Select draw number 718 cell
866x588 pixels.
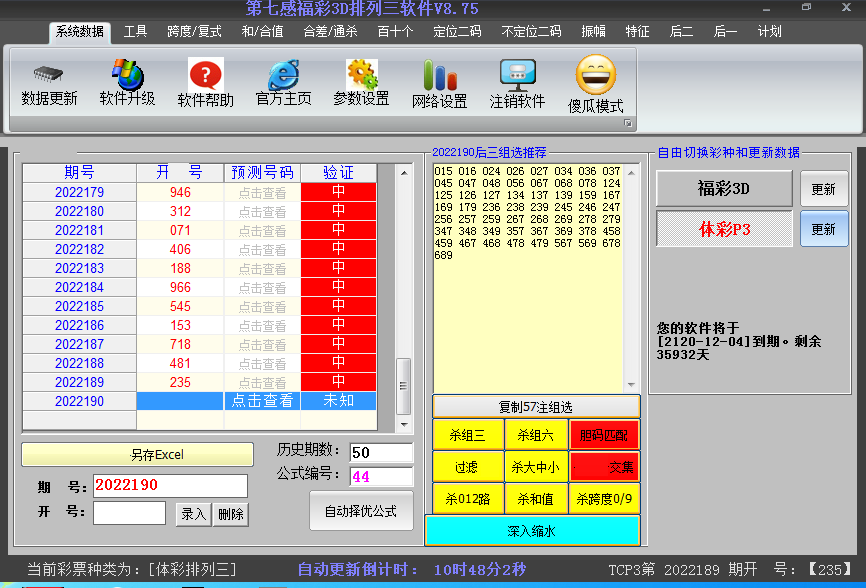[180, 345]
